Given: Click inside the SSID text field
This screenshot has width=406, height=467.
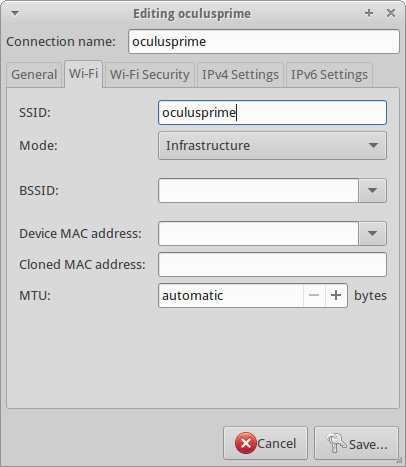Looking at the screenshot, I should (272, 113).
